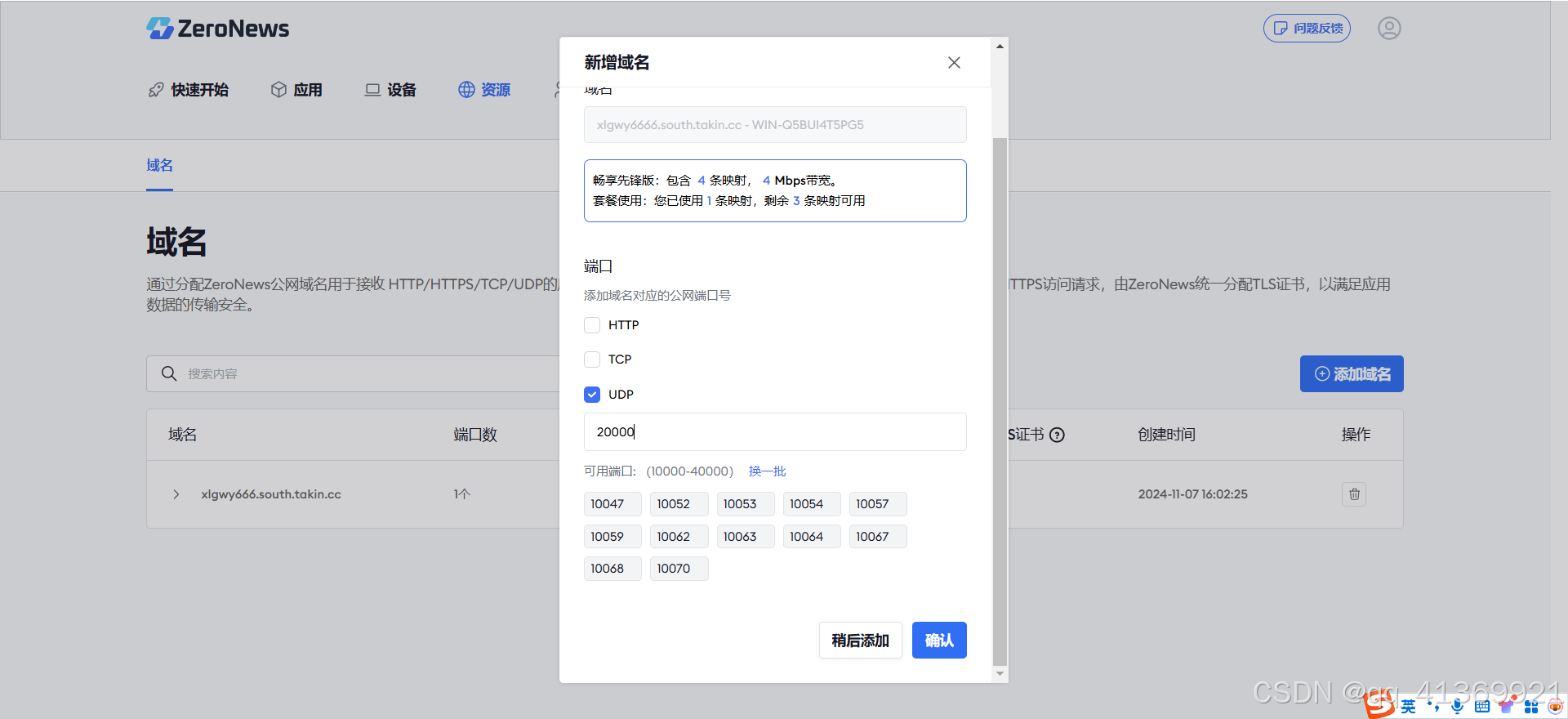Click the 换一批 link
Image resolution: width=1568 pixels, height=719 pixels.
767,471
